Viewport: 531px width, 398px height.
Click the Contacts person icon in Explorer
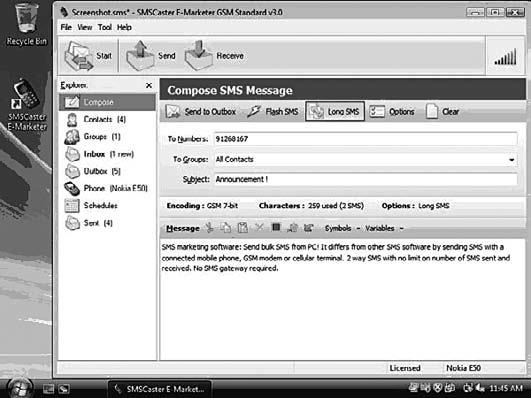72,120
